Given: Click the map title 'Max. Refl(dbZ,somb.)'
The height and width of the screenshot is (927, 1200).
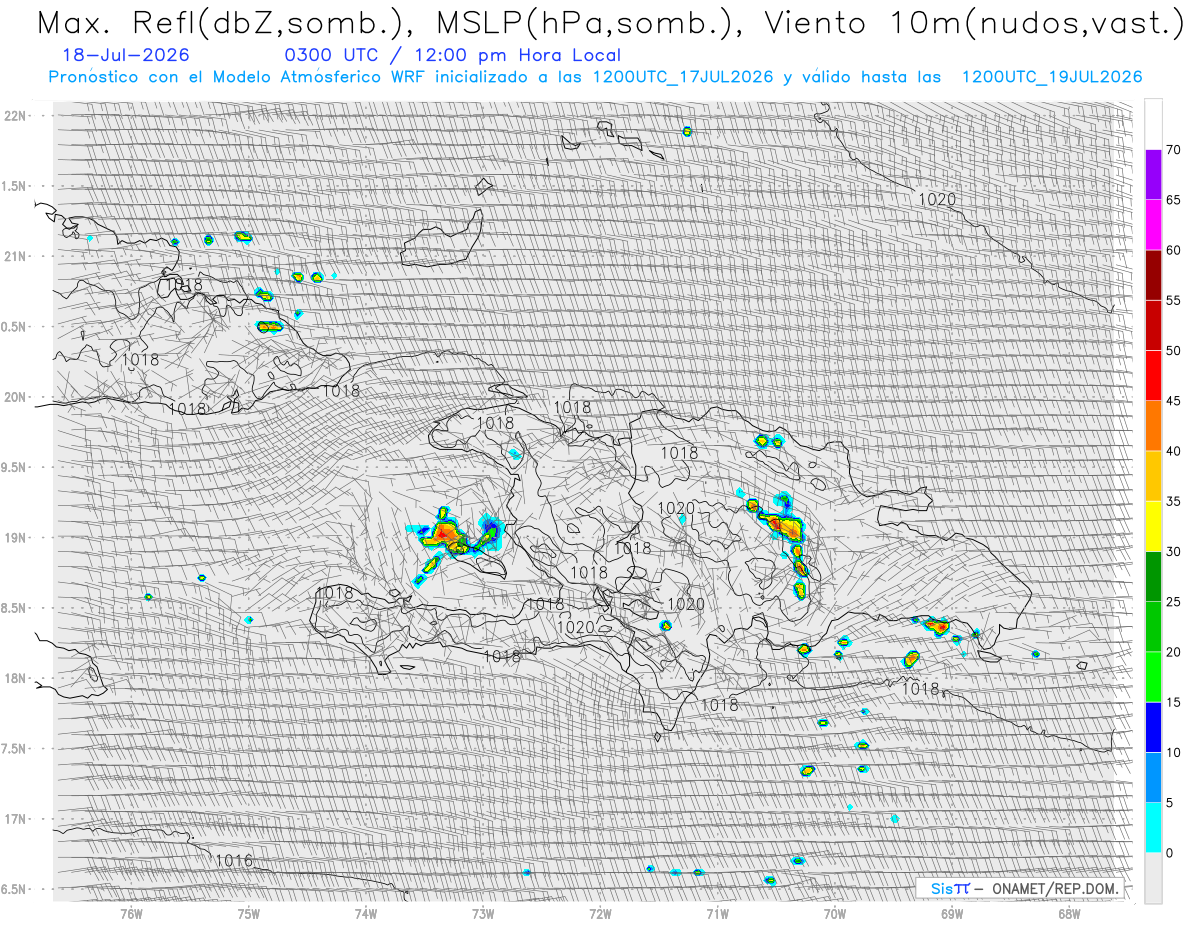Looking at the screenshot, I should tap(226, 24).
